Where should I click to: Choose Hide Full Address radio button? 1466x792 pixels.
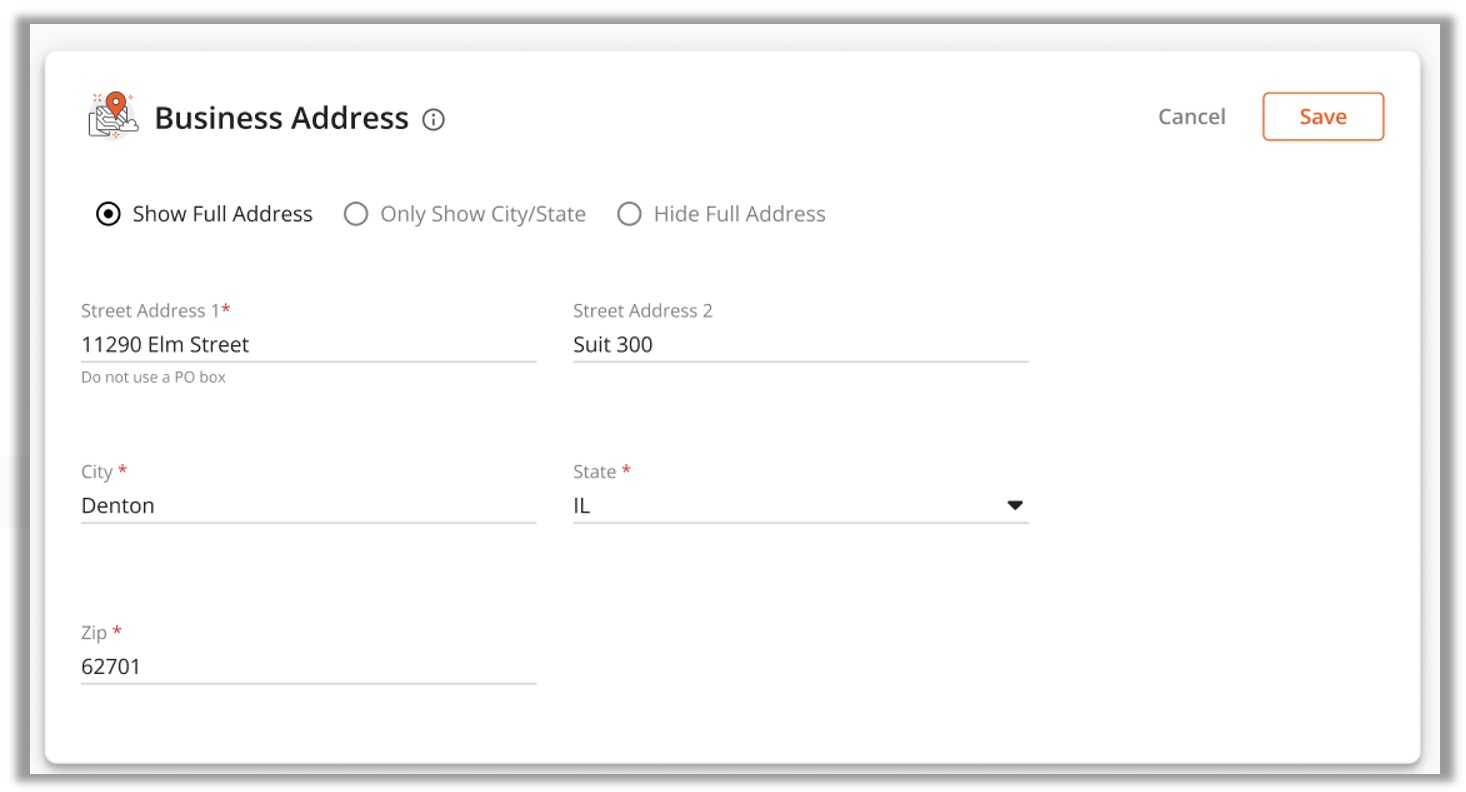point(629,214)
